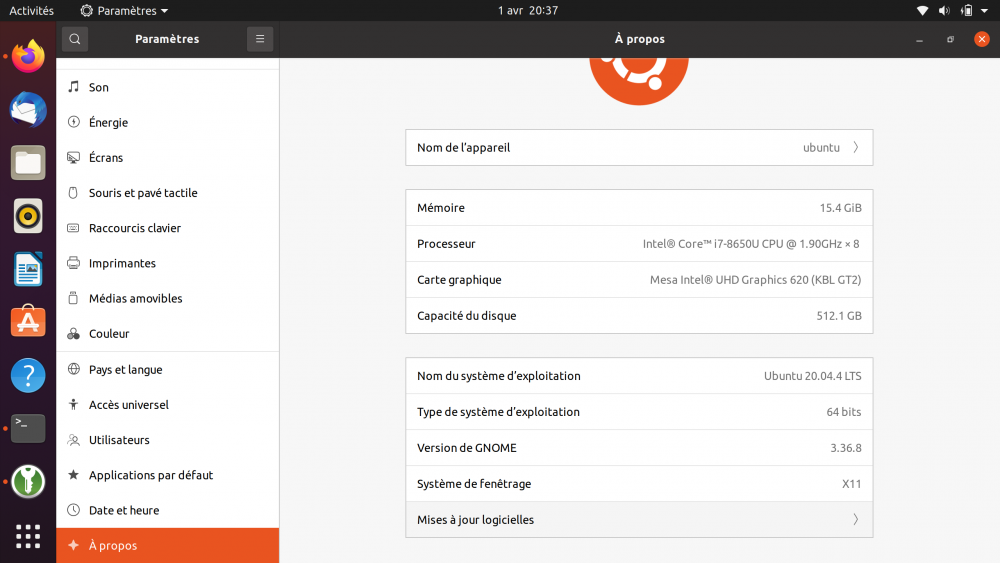
Task: Open the Files manager dock icon
Action: 28,163
